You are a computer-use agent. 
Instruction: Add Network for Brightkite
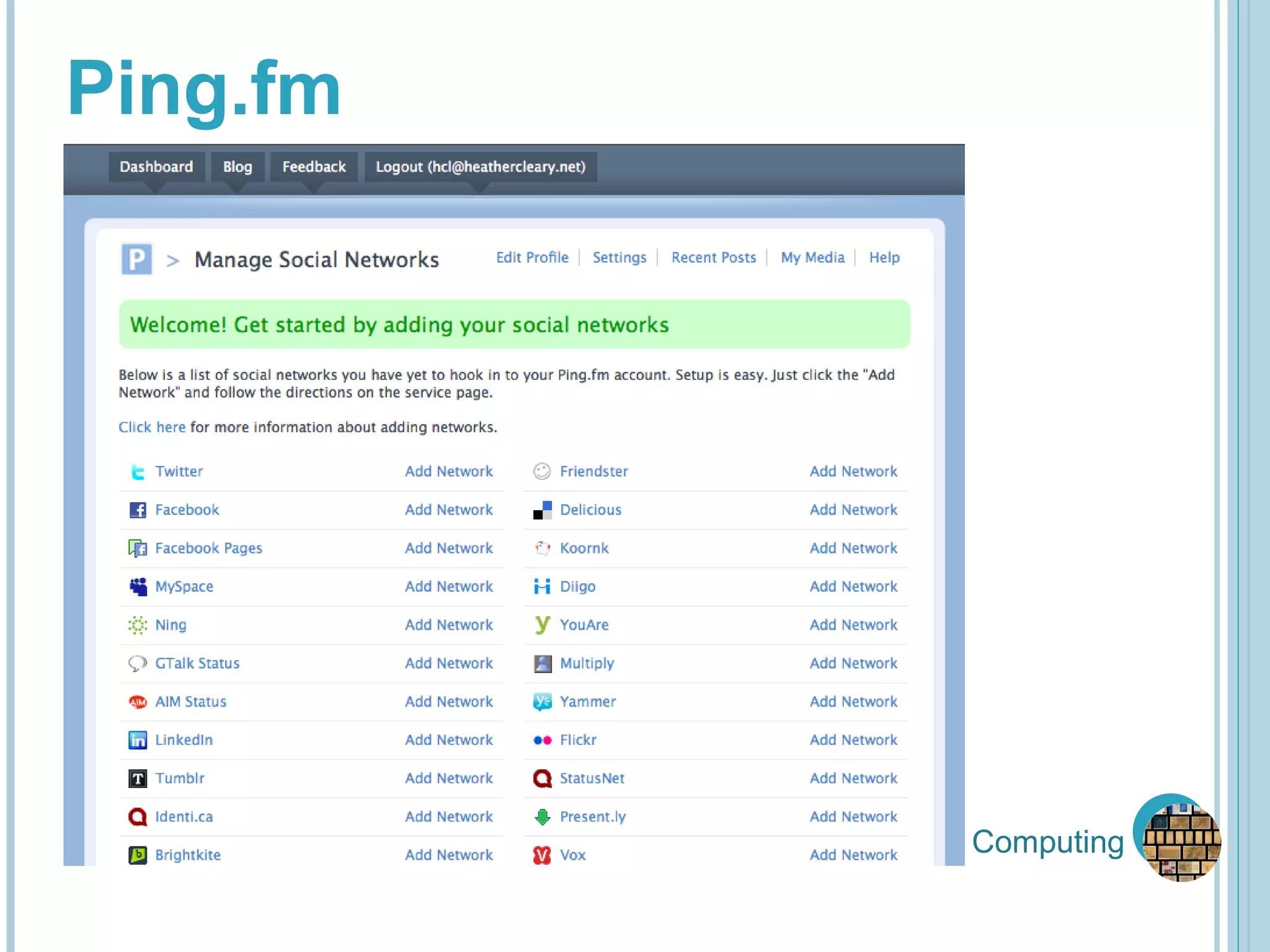[449, 855]
